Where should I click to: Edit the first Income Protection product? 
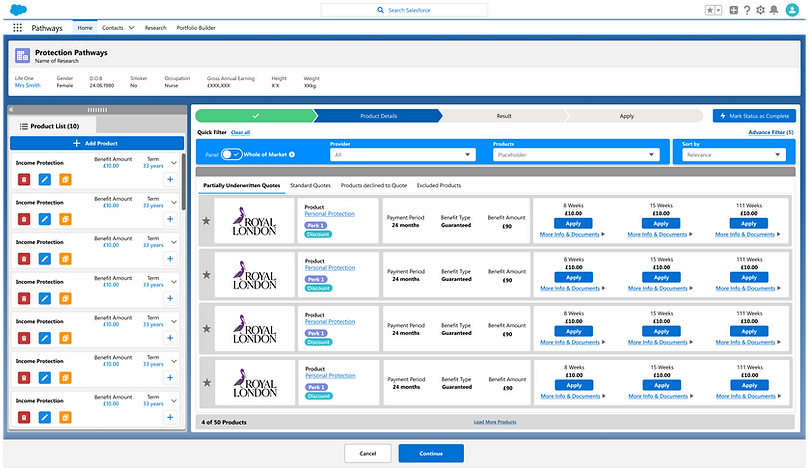point(45,180)
